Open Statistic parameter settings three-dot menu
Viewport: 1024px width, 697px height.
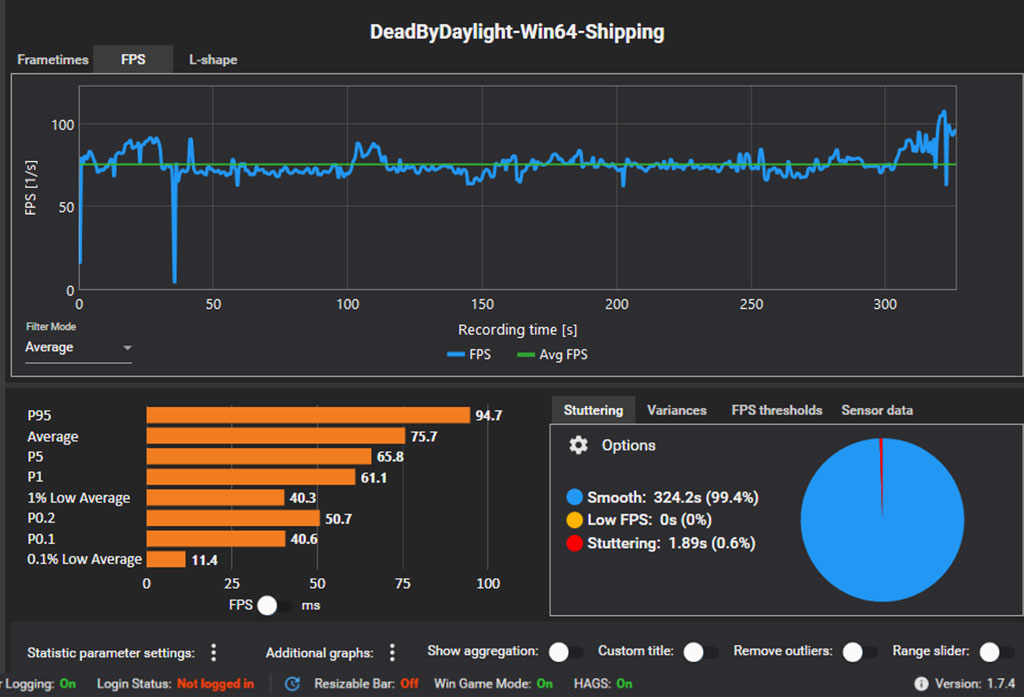213,653
